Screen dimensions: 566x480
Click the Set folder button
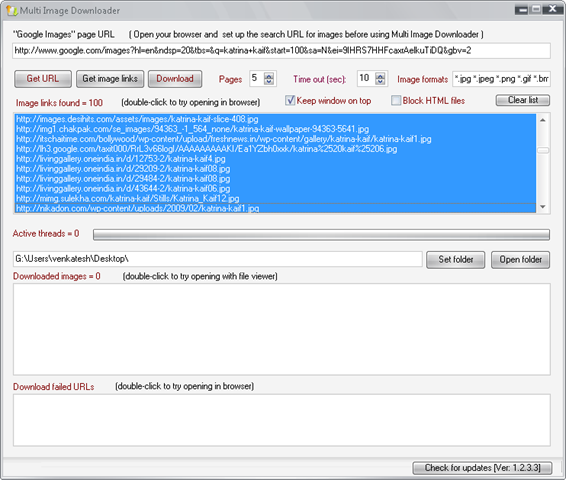coord(456,259)
